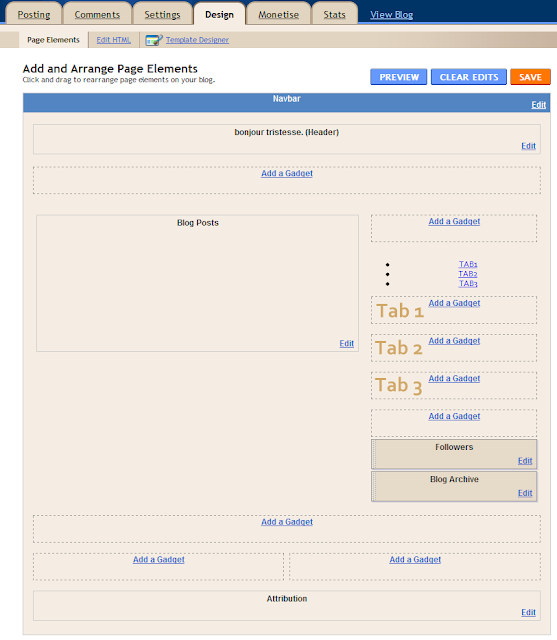557x640 pixels.
Task: Edit the Followers gadget
Action: coord(525,461)
